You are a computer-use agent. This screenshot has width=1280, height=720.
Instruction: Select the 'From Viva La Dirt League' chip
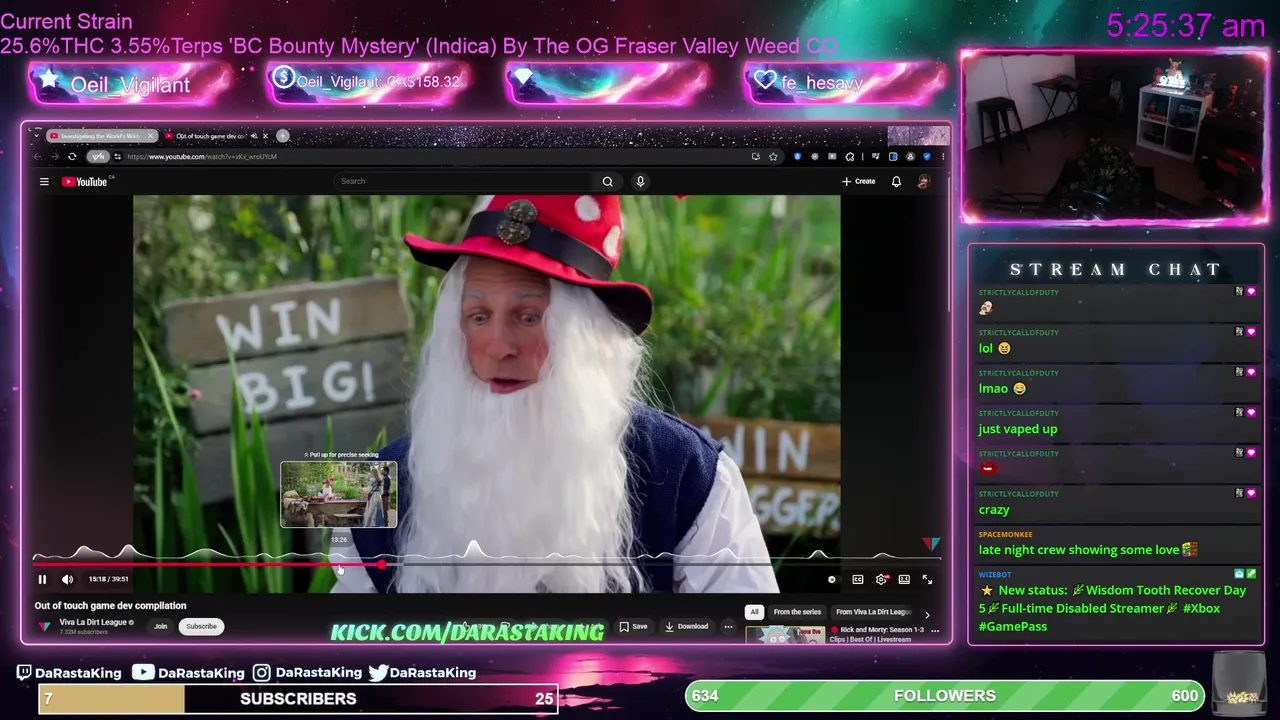coord(873,612)
